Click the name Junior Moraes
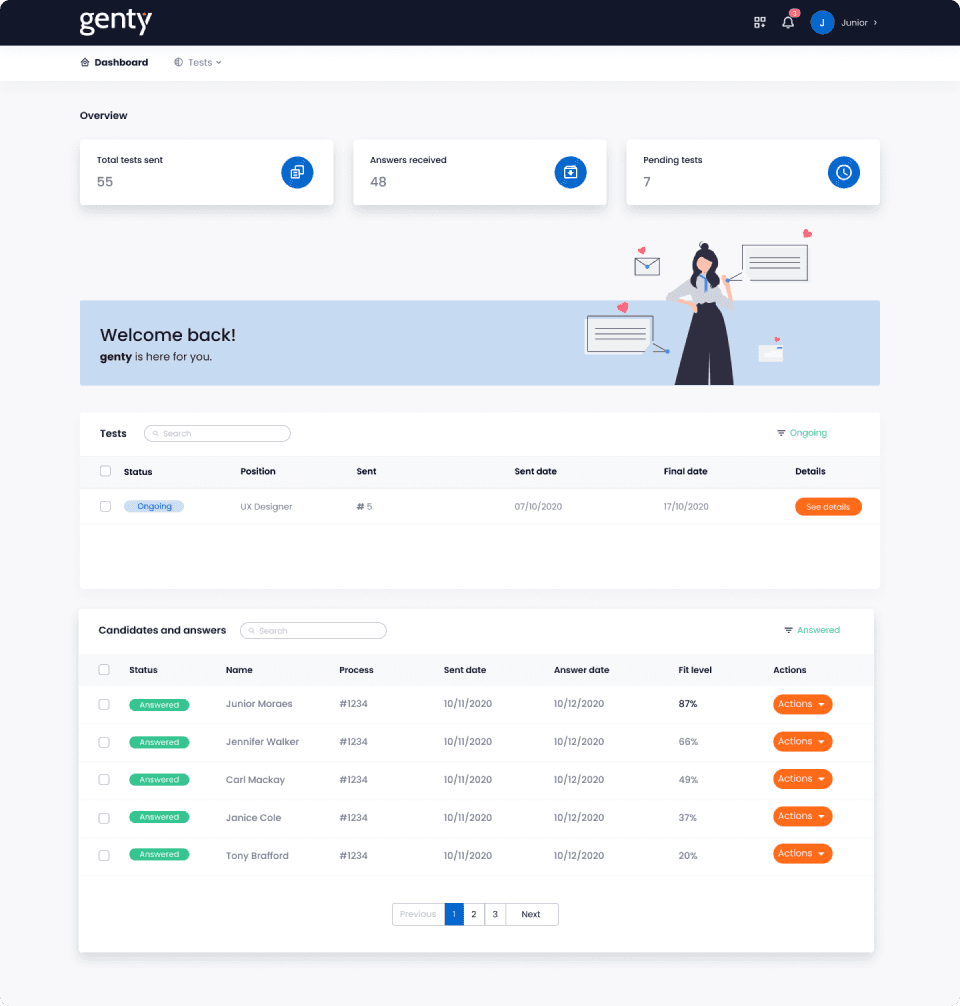 click(259, 704)
